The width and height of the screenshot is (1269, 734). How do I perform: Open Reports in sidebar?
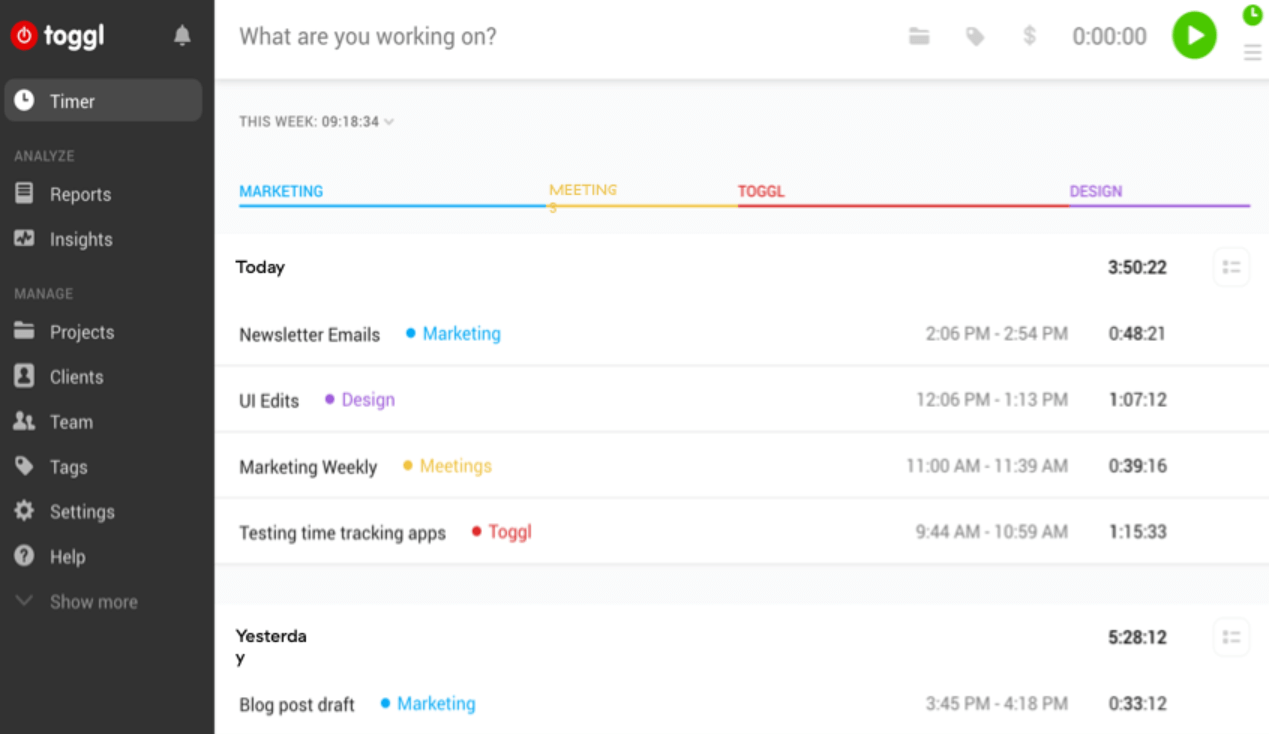(x=80, y=194)
